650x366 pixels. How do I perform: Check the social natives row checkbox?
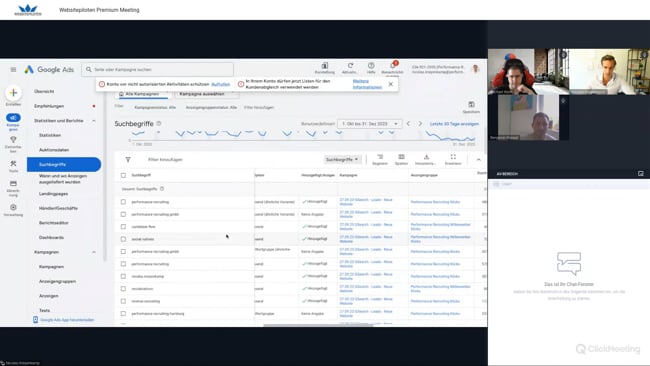(x=123, y=239)
